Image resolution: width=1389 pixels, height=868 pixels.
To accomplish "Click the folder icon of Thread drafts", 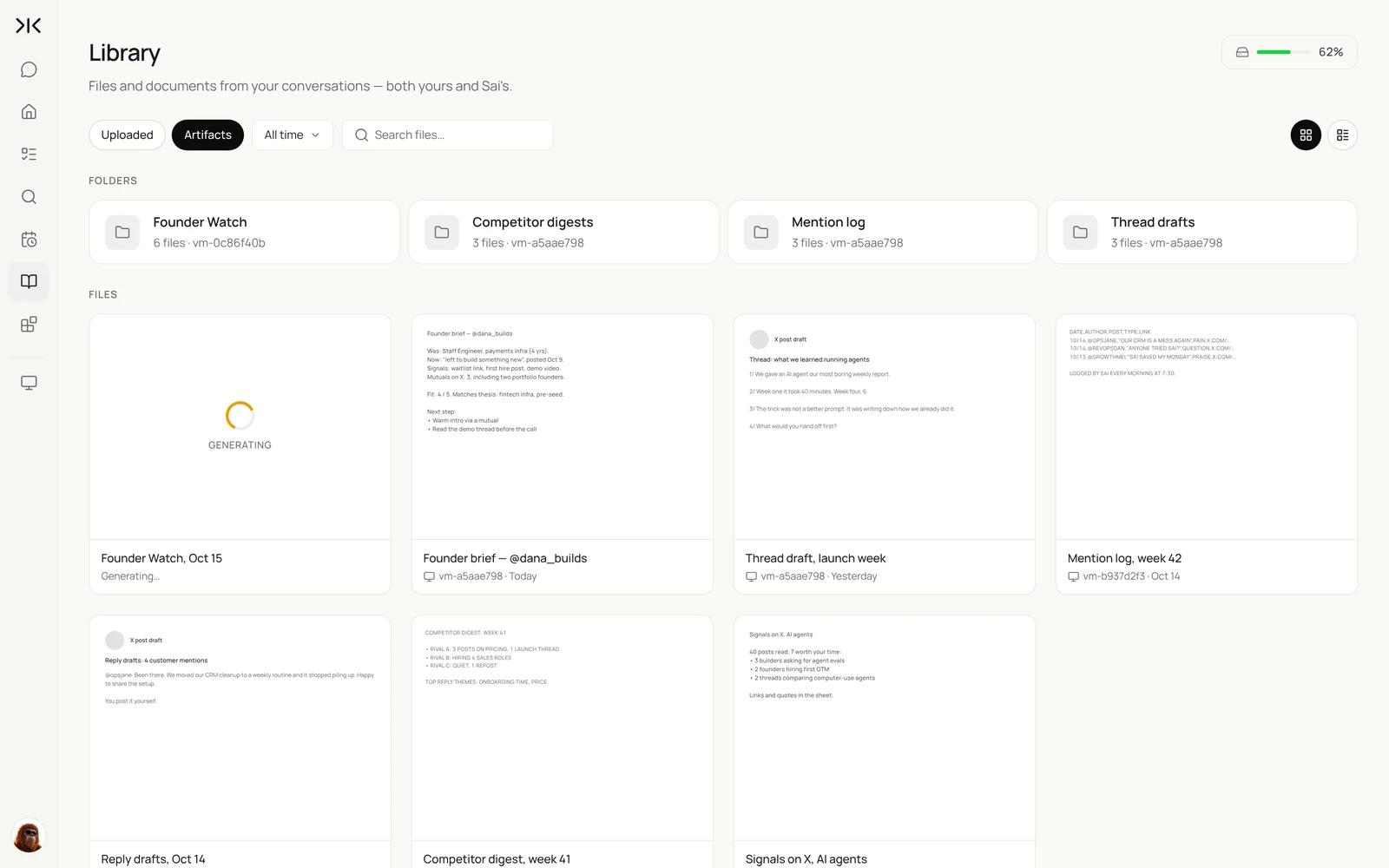I will point(1081,233).
